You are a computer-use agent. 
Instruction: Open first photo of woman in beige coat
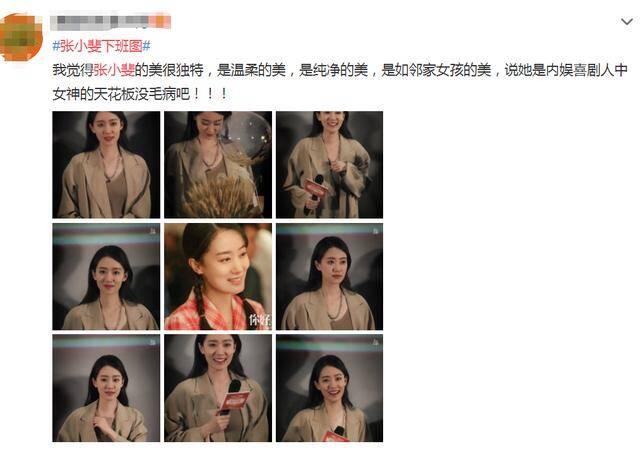tap(106, 164)
